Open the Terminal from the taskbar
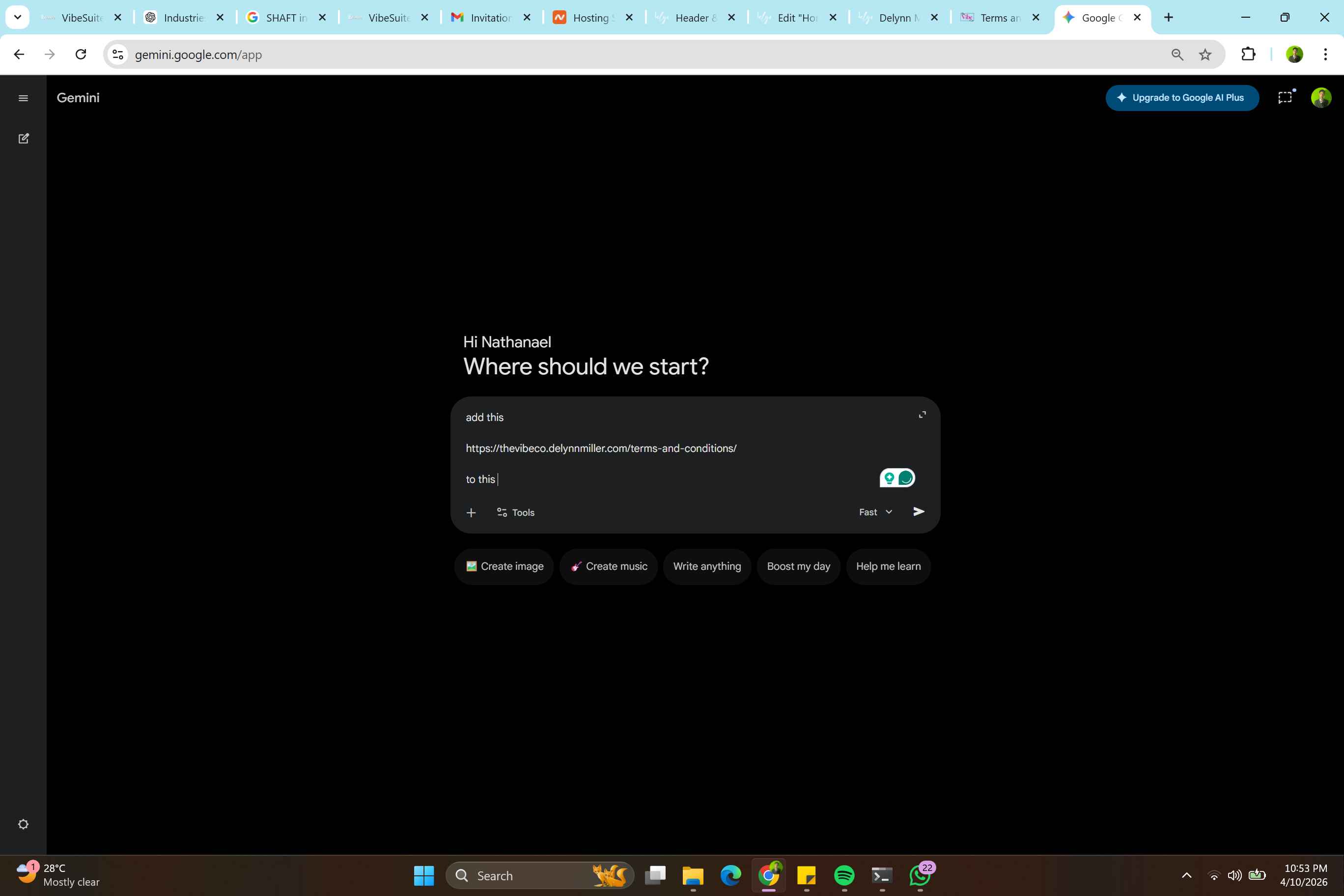 pyautogui.click(x=882, y=875)
